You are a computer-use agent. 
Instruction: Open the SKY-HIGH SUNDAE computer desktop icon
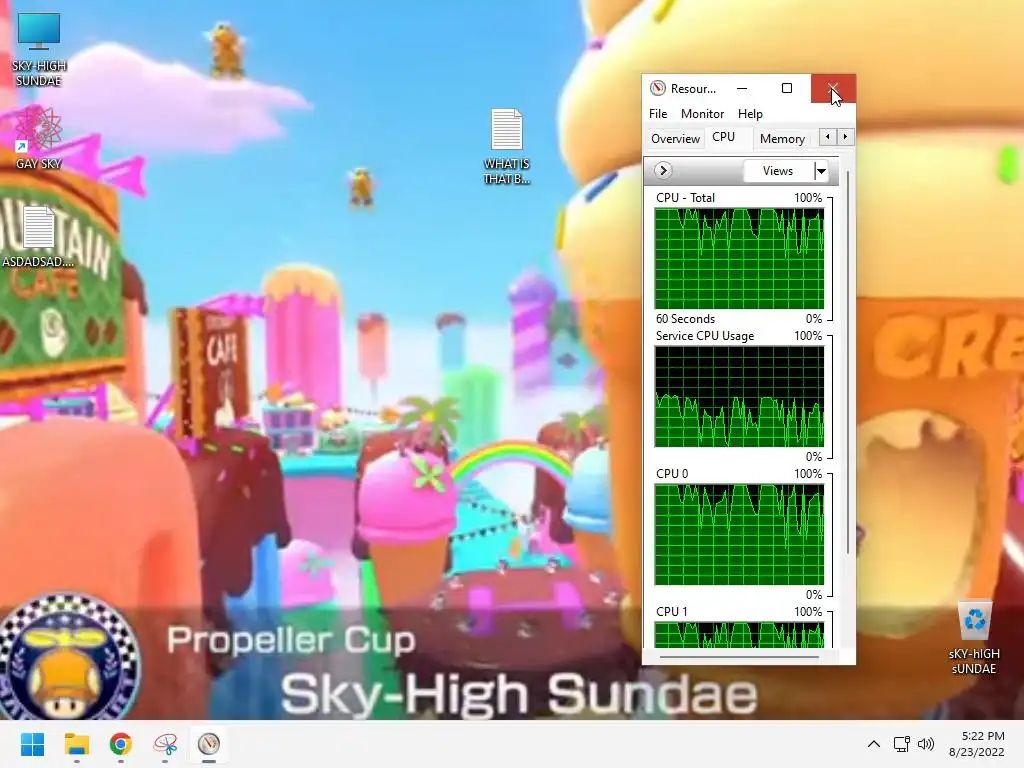[x=39, y=49]
